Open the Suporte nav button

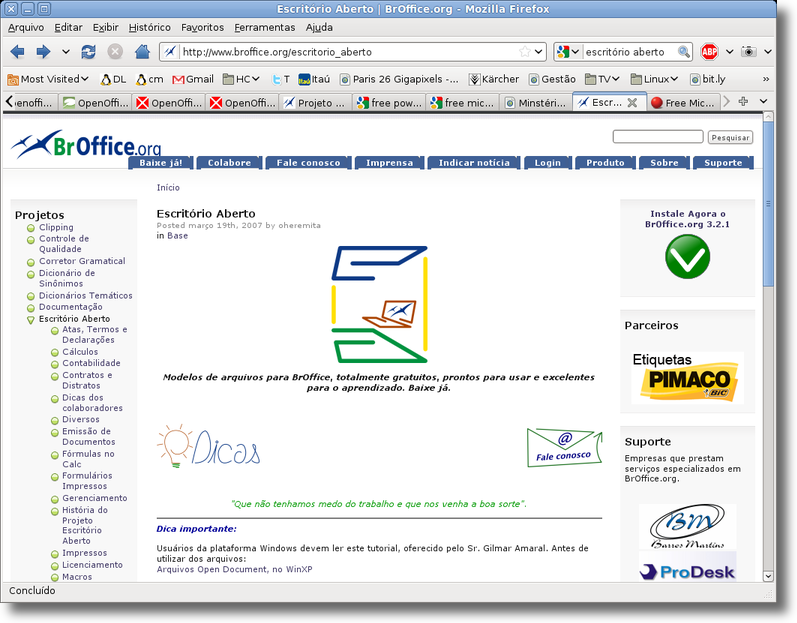pos(723,163)
